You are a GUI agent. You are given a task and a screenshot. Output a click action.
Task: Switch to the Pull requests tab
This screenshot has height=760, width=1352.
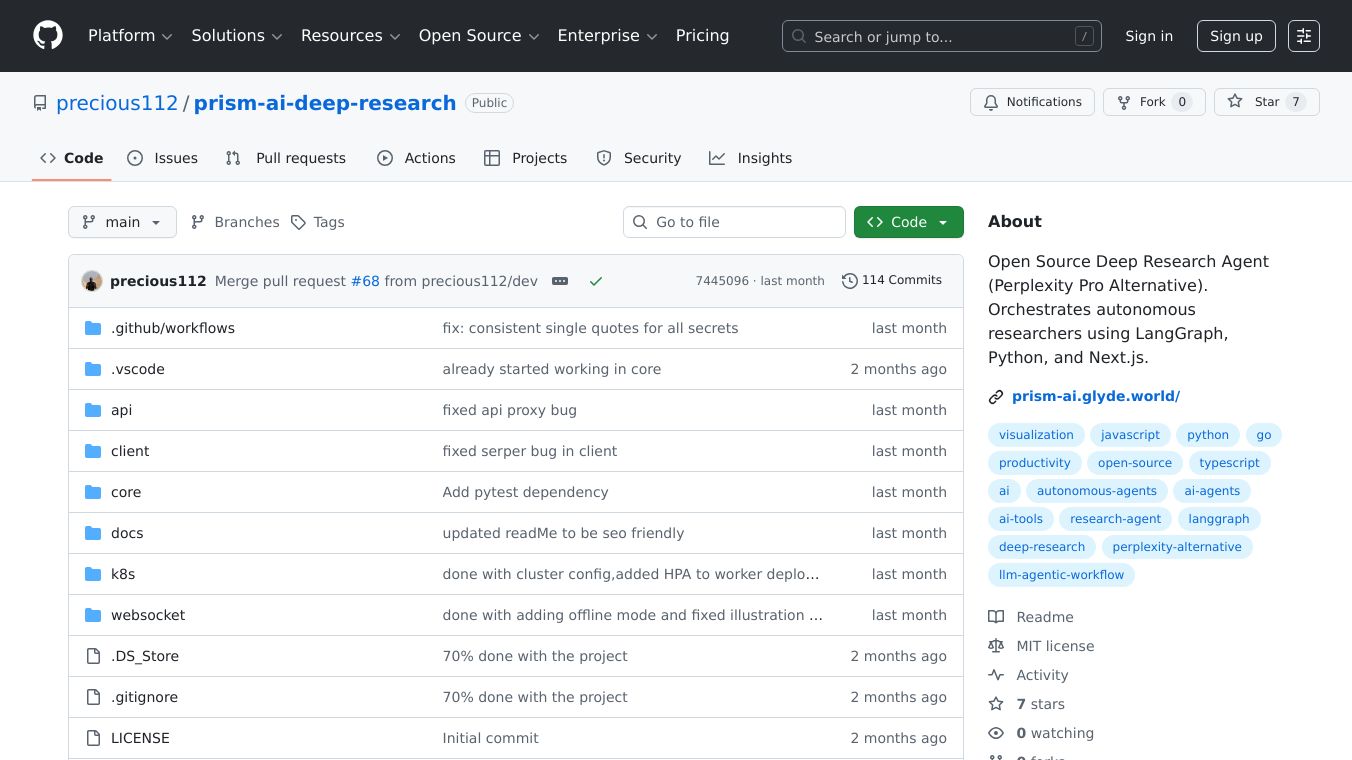coord(286,158)
